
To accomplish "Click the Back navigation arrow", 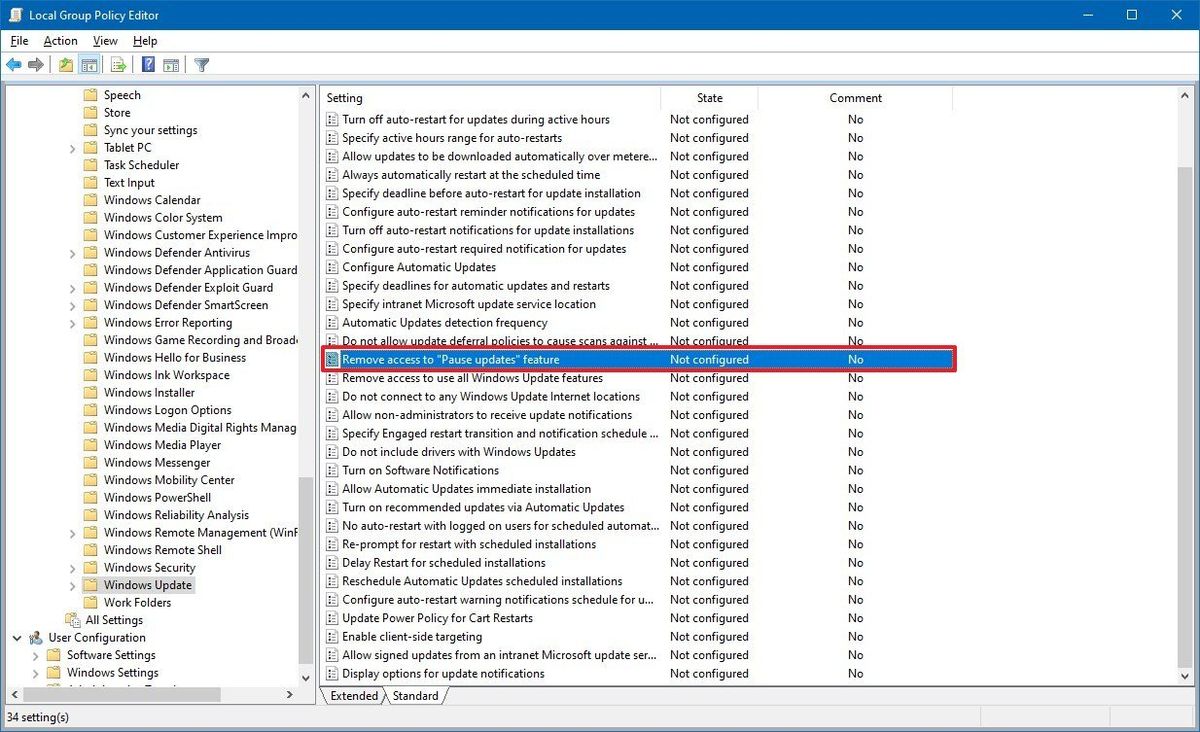I will (13, 64).
